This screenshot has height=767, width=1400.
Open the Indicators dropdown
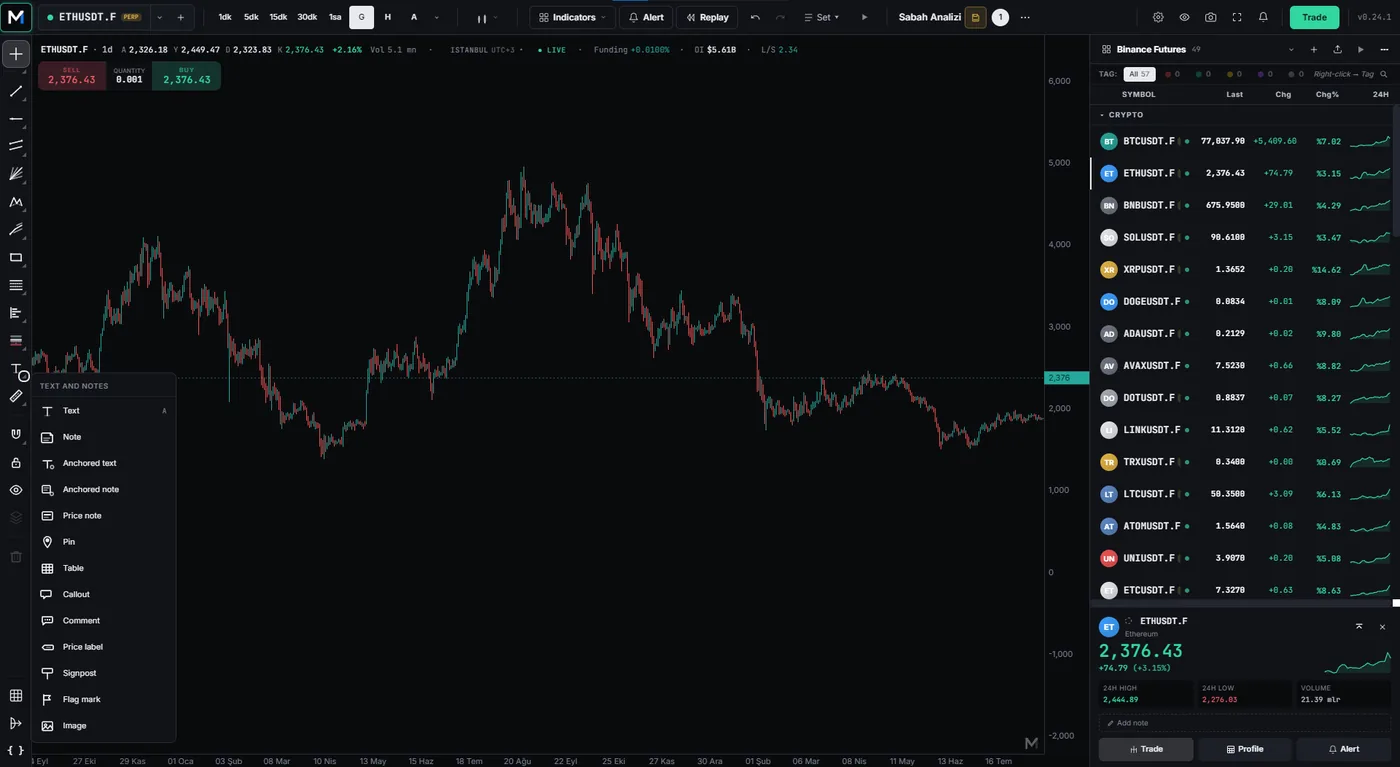pyautogui.click(x=572, y=17)
